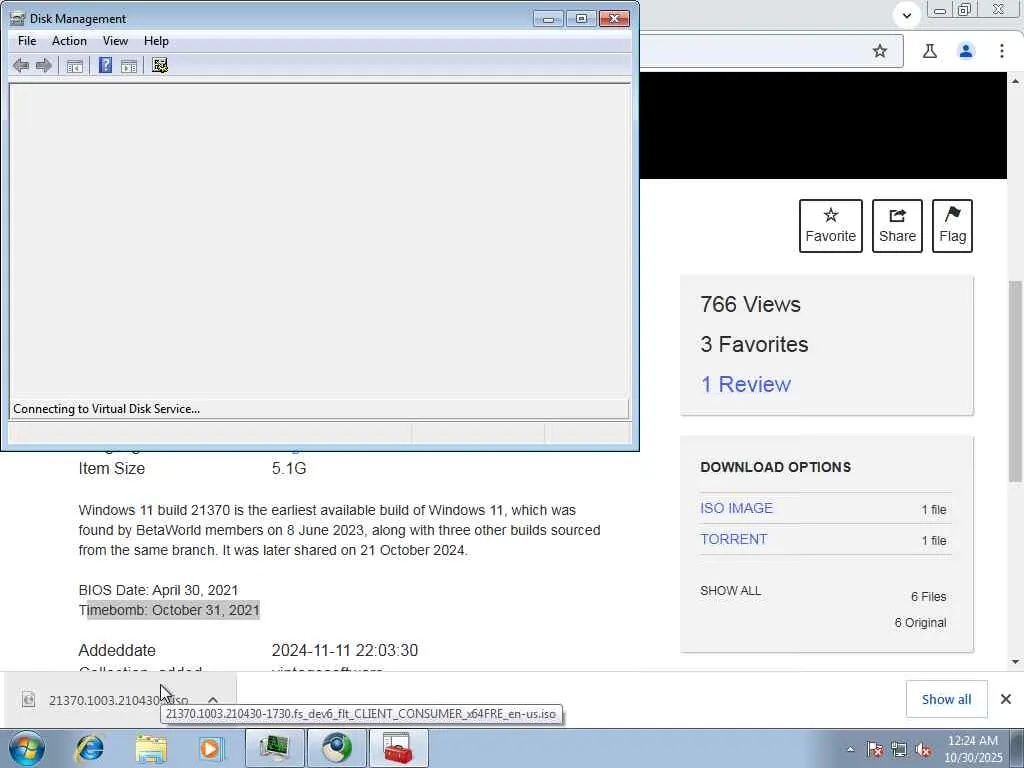Open the Chrome profile avatar
The height and width of the screenshot is (768, 1024).
pos(966,51)
